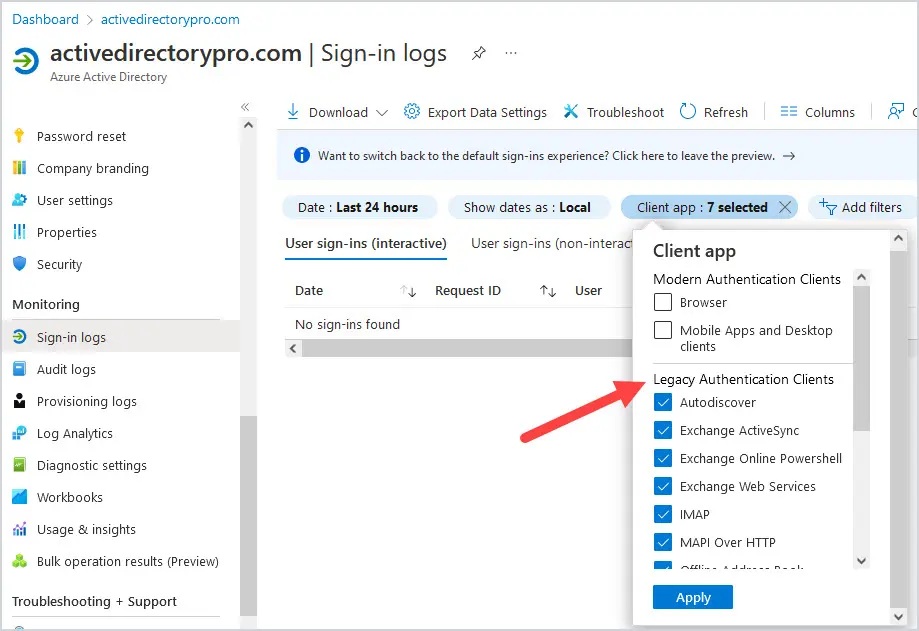This screenshot has height=631, width=919.
Task: Open Provisioning logs in sidebar
Action: point(87,401)
